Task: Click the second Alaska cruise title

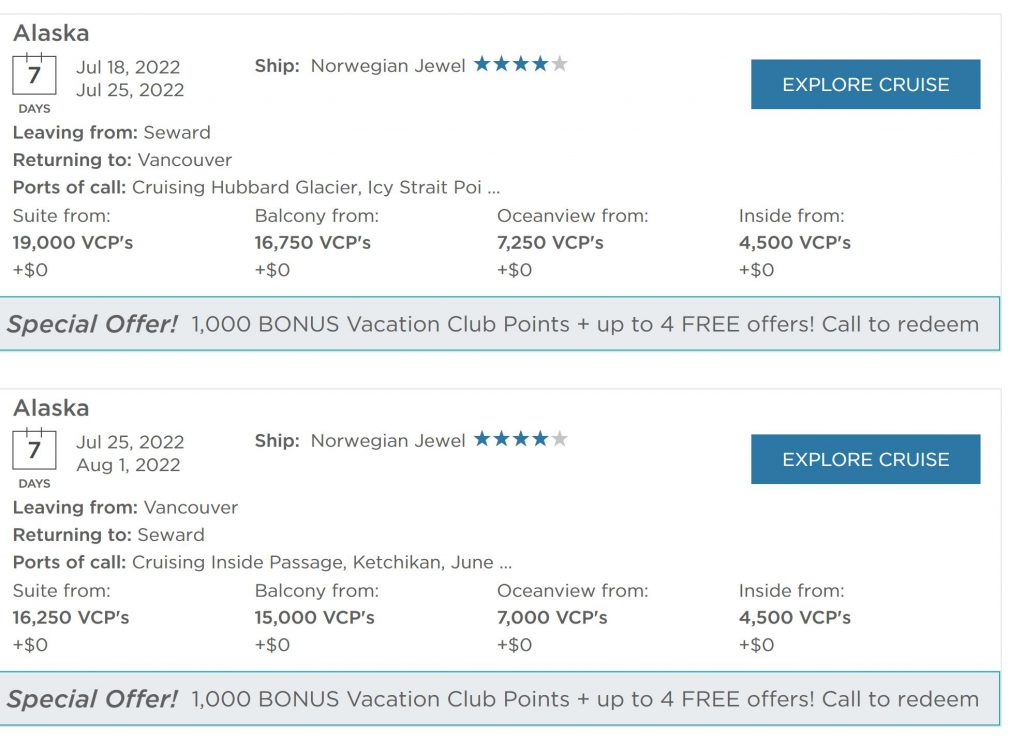Action: pos(51,407)
